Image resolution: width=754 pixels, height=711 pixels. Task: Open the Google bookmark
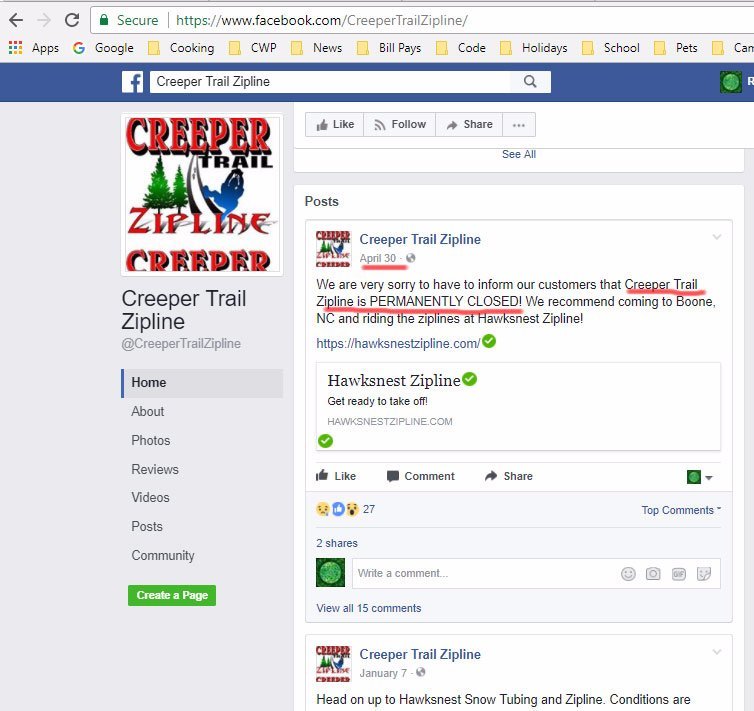coord(103,48)
